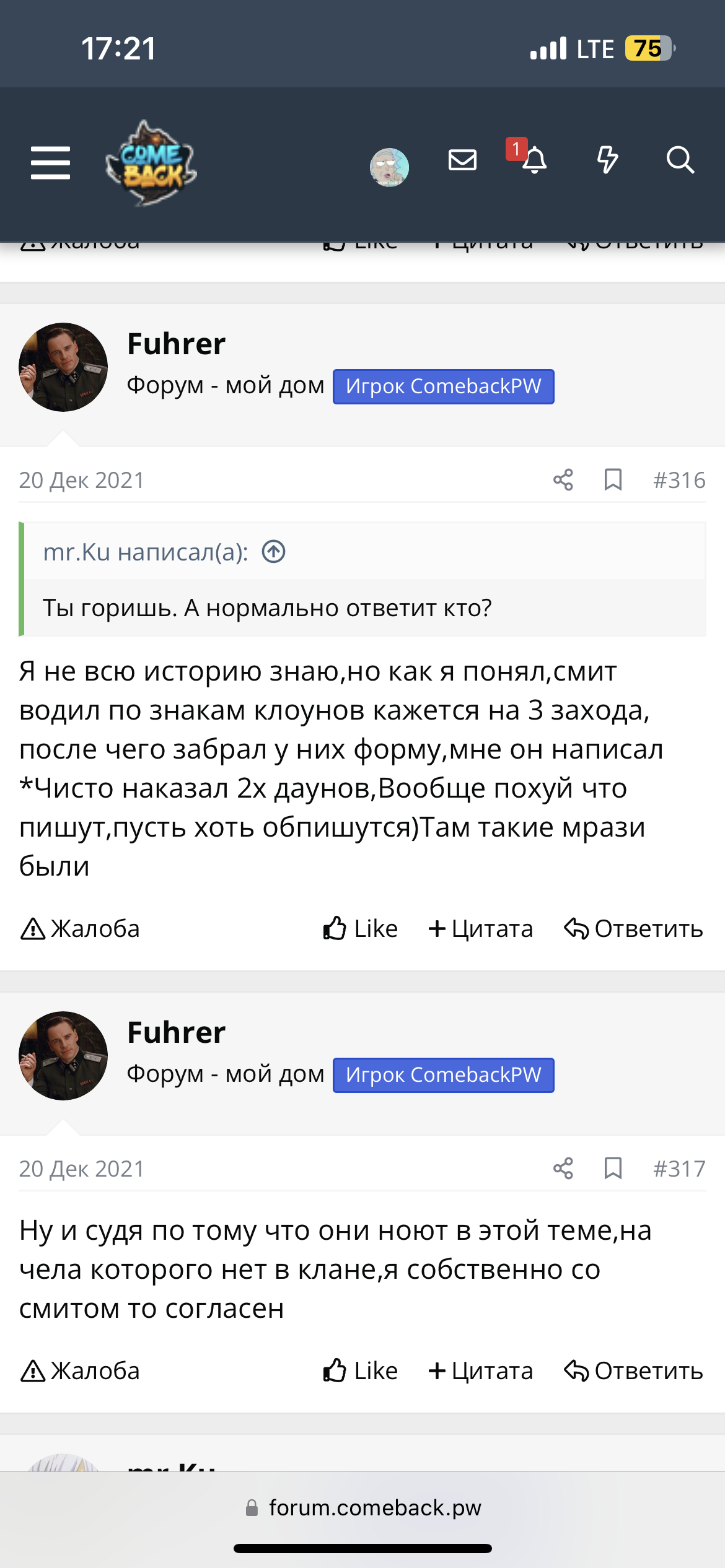Share post #316
The width and height of the screenshot is (725, 1568).
pyautogui.click(x=563, y=480)
